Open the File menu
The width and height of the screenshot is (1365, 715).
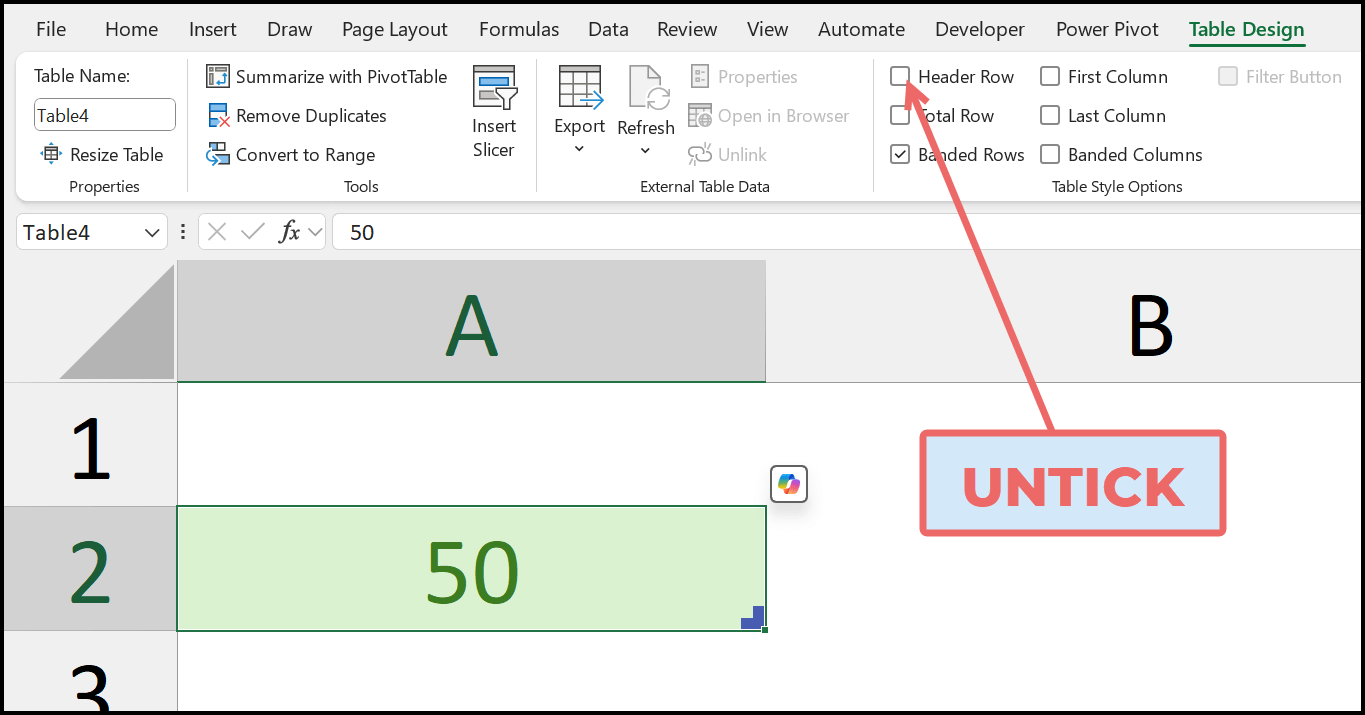pos(51,29)
